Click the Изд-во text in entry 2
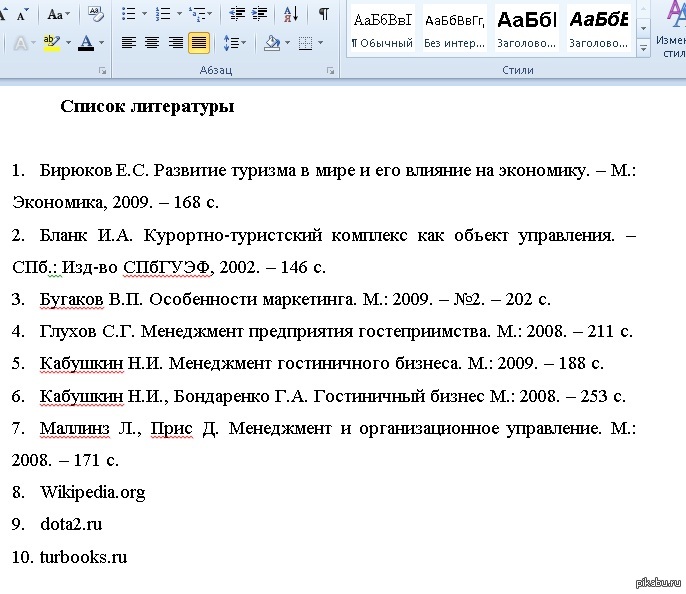This screenshot has width=686, height=594. (x=89, y=267)
